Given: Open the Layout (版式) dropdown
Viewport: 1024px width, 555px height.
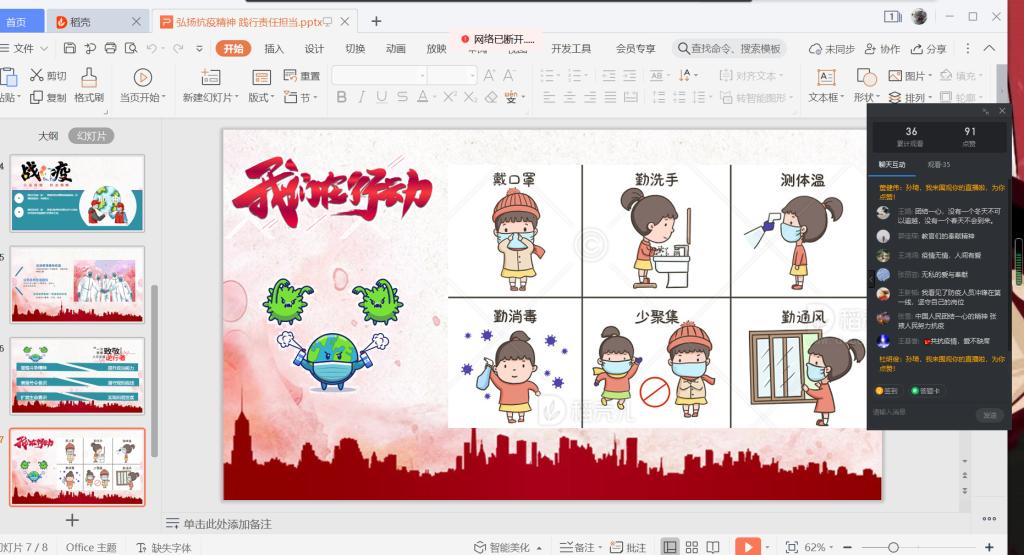Looking at the screenshot, I should tap(261, 97).
